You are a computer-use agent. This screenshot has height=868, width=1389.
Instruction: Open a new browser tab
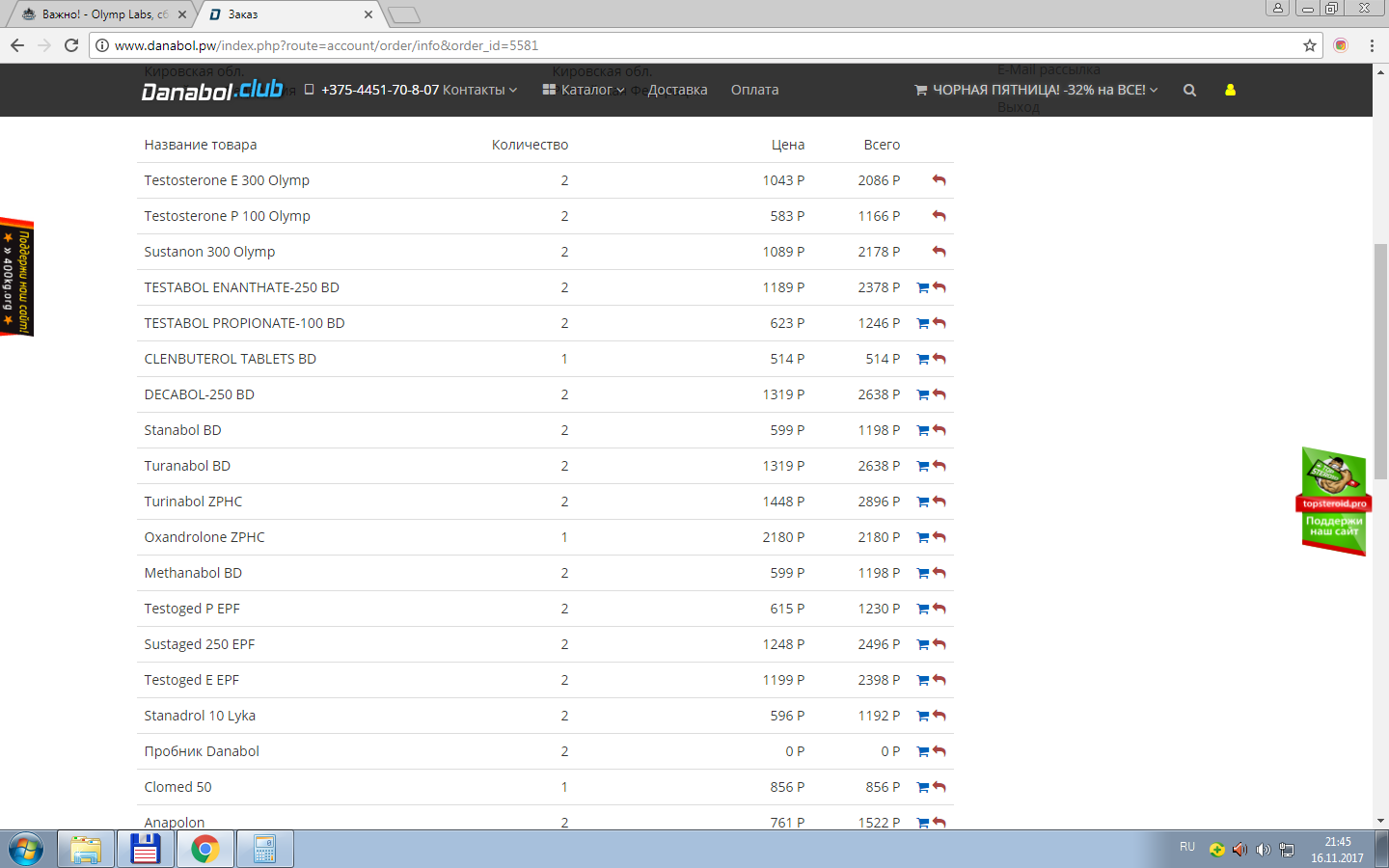point(404,14)
